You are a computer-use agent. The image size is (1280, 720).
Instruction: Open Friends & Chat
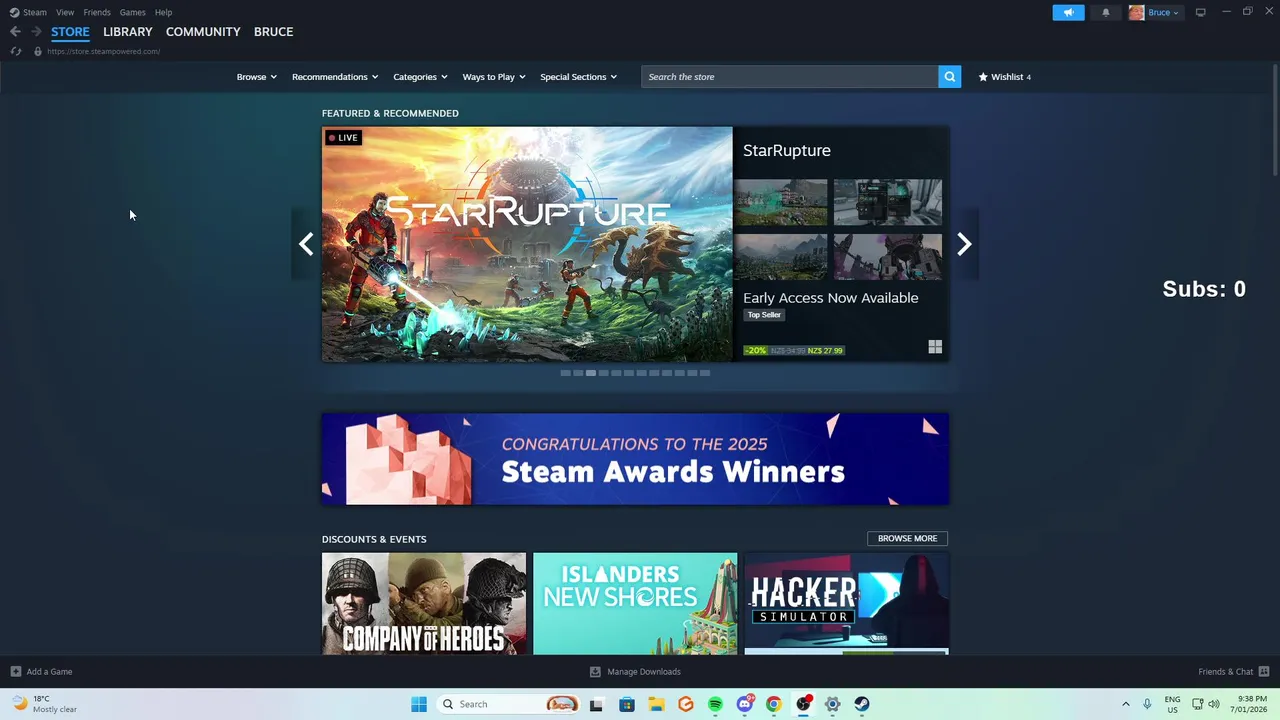tap(1233, 672)
